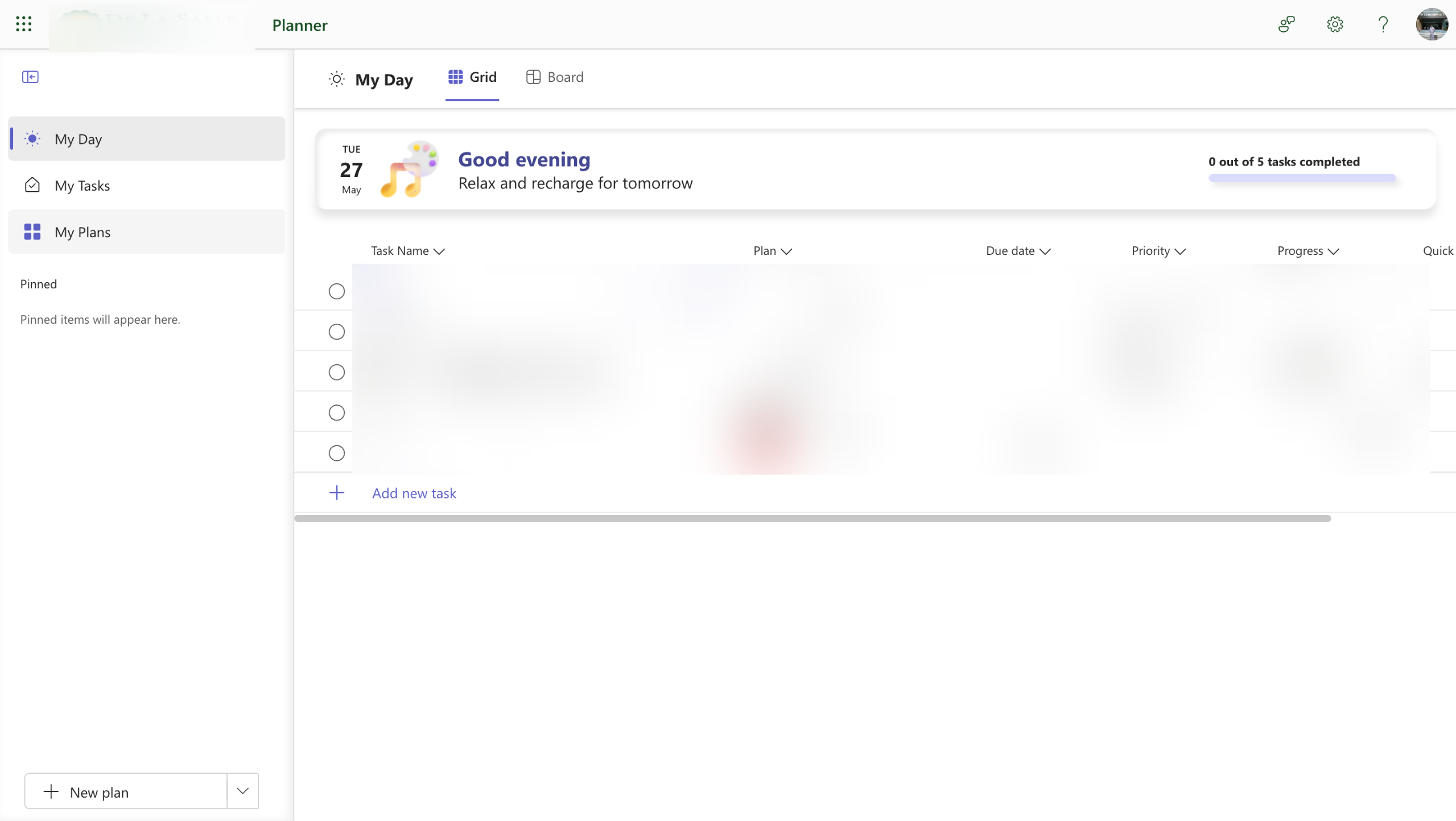The width and height of the screenshot is (1456, 821).
Task: Open the app launcher waffle icon
Action: point(23,24)
